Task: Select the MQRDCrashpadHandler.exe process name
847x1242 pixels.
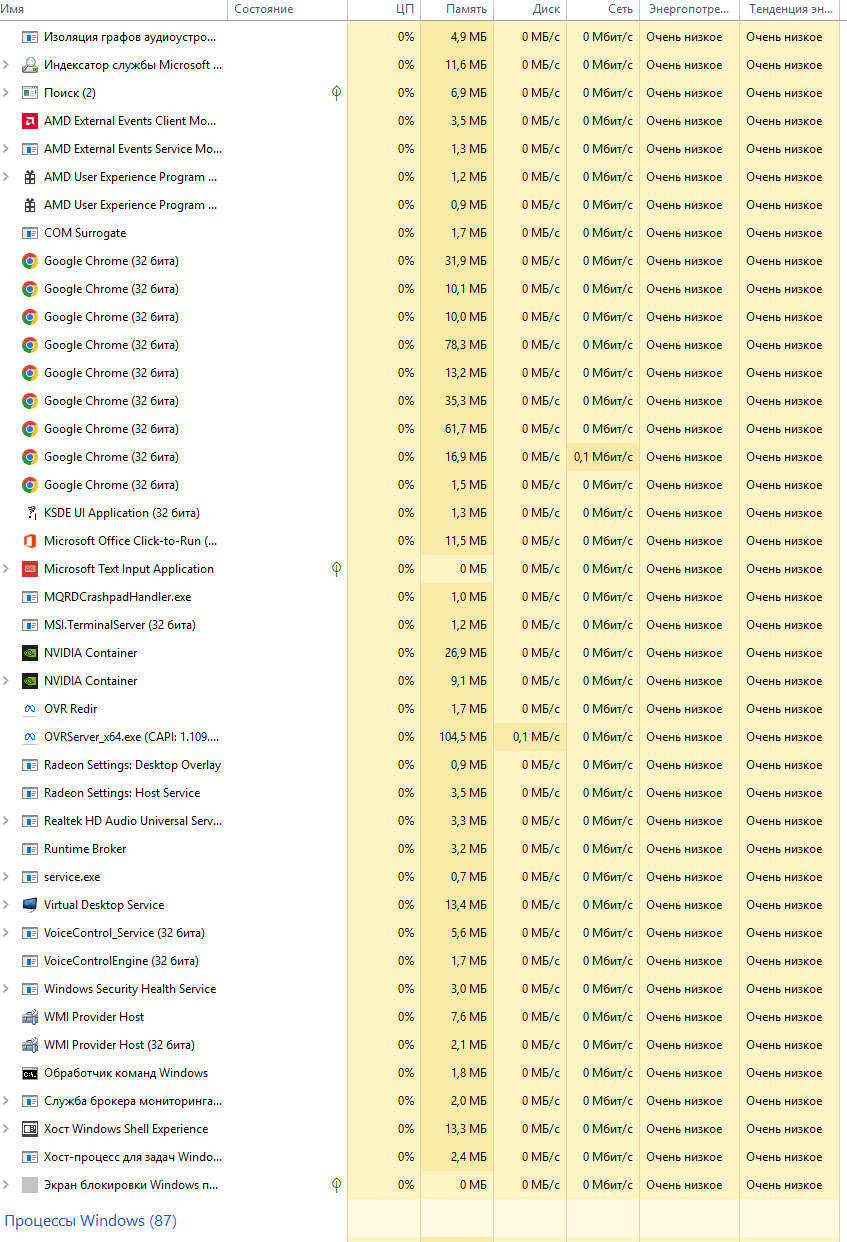Action: point(117,597)
